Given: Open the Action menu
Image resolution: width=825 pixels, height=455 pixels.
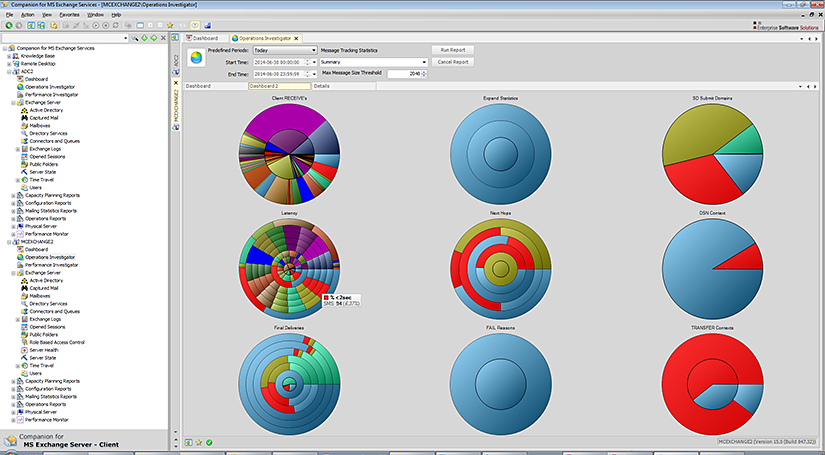Looking at the screenshot, I should pyautogui.click(x=27, y=15).
